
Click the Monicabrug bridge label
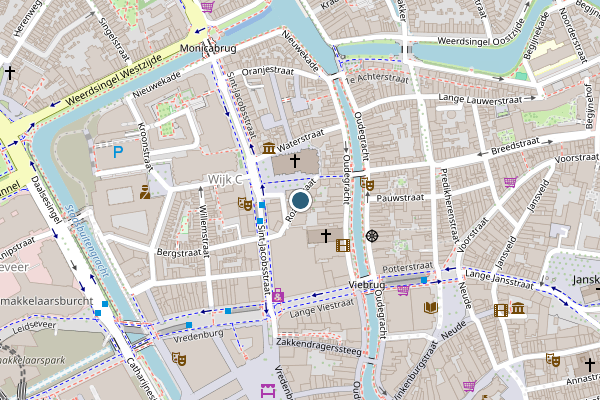tap(208, 49)
